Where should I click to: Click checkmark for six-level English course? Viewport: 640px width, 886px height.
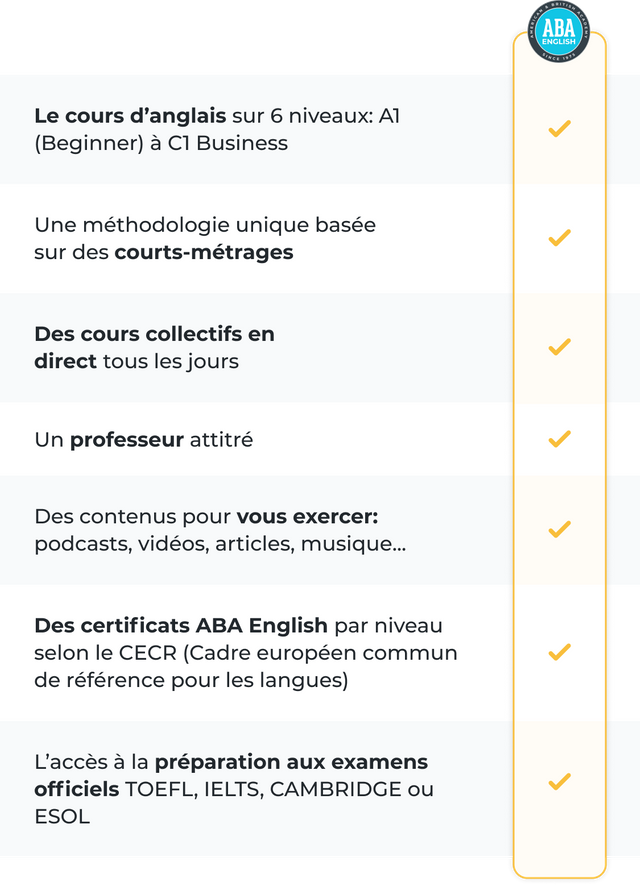(559, 129)
